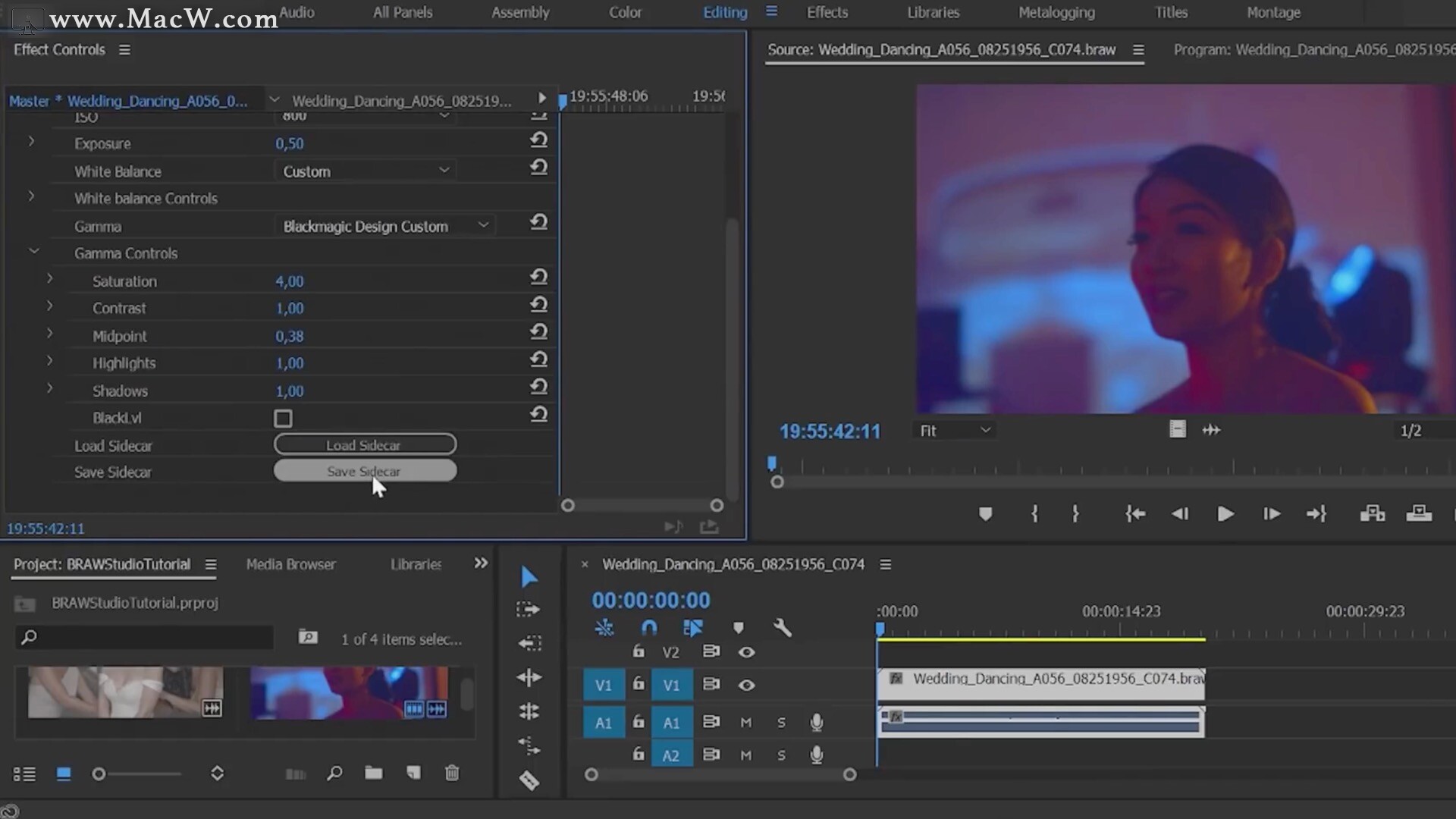Open the White Balance dropdown
This screenshot has height=819, width=1456.
(x=366, y=171)
